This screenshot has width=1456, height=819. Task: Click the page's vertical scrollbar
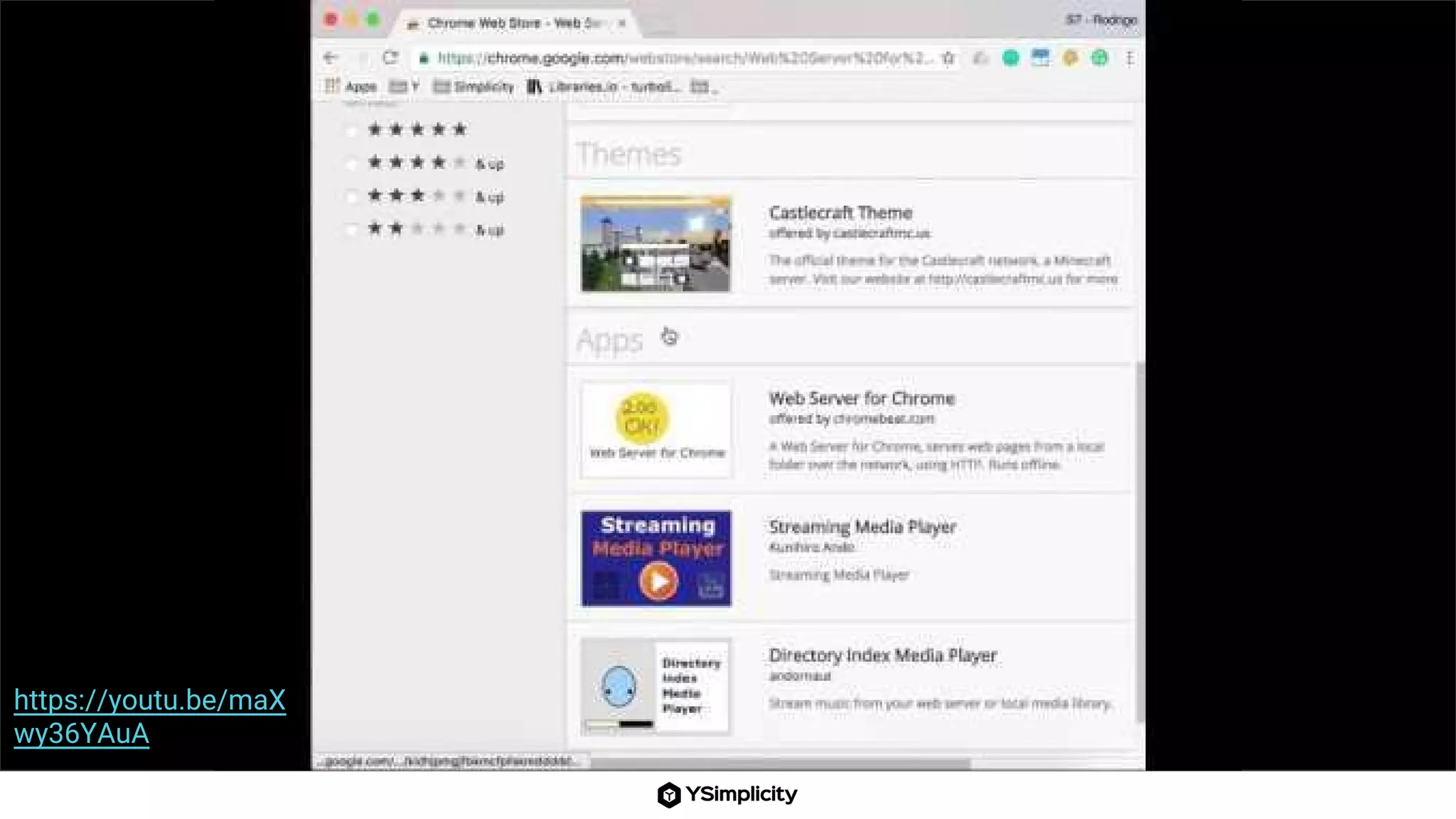pyautogui.click(x=1140, y=542)
